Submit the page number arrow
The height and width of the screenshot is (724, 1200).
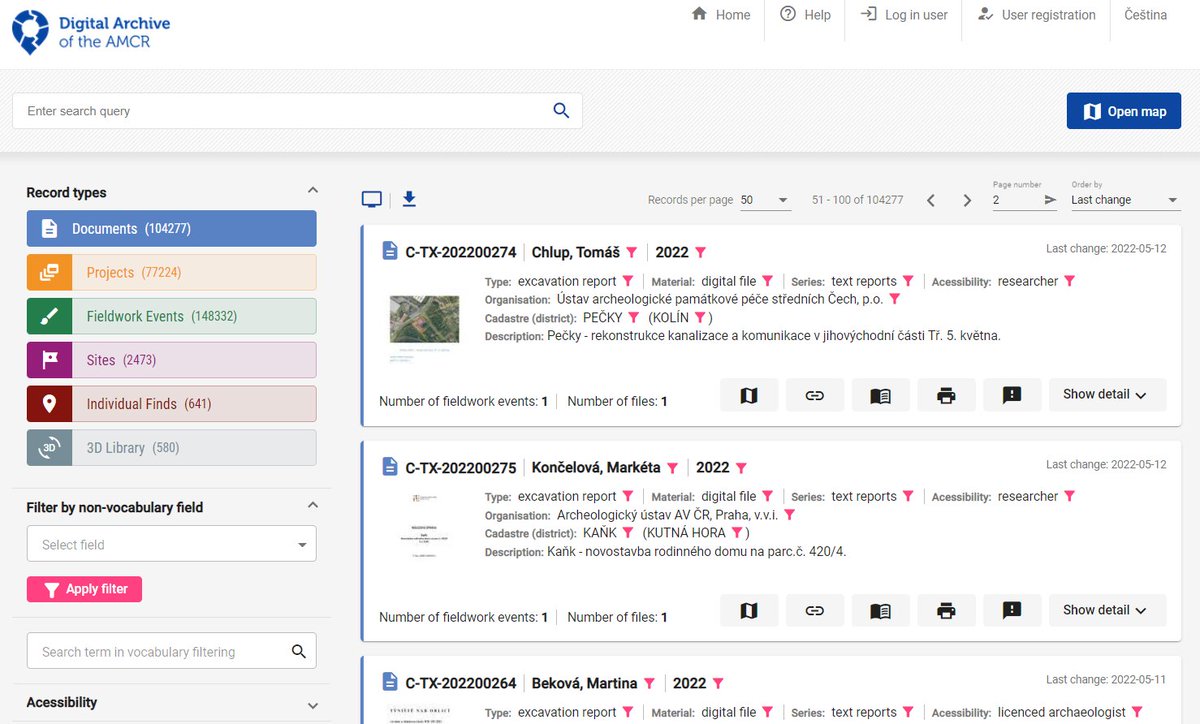(1050, 200)
